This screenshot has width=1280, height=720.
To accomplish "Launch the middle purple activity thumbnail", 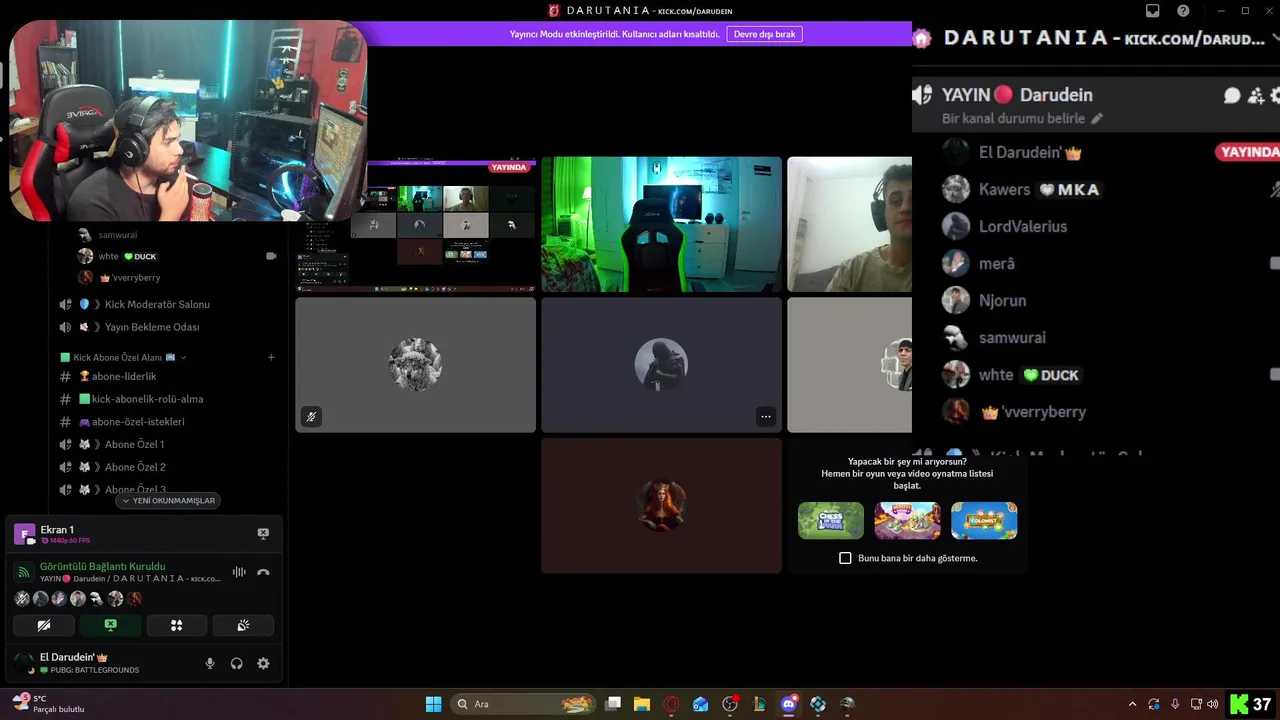I will click(907, 521).
